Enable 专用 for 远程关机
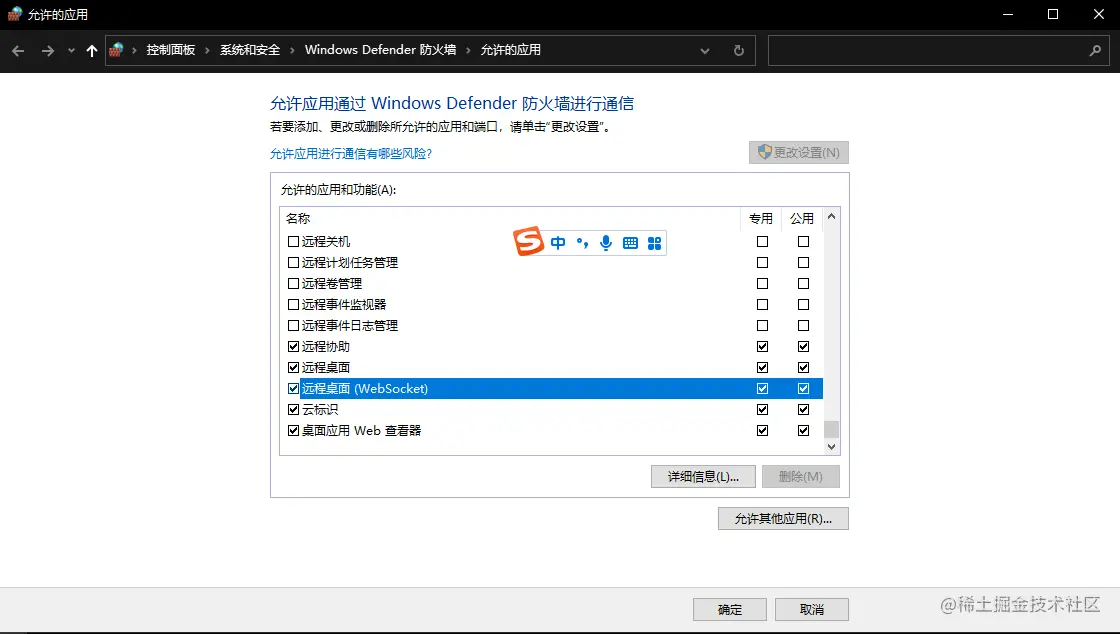1120x634 pixels. coord(762,241)
